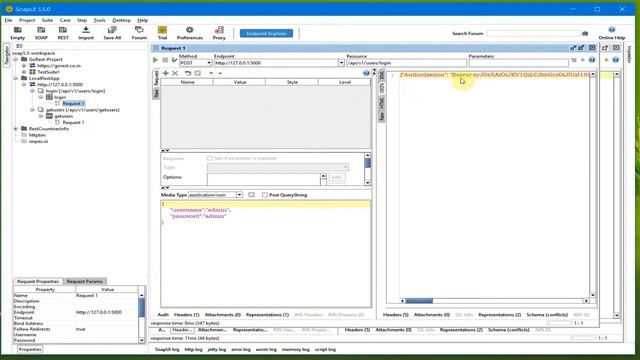
Task: Select the XML vertical response view tab
Action: click(382, 75)
